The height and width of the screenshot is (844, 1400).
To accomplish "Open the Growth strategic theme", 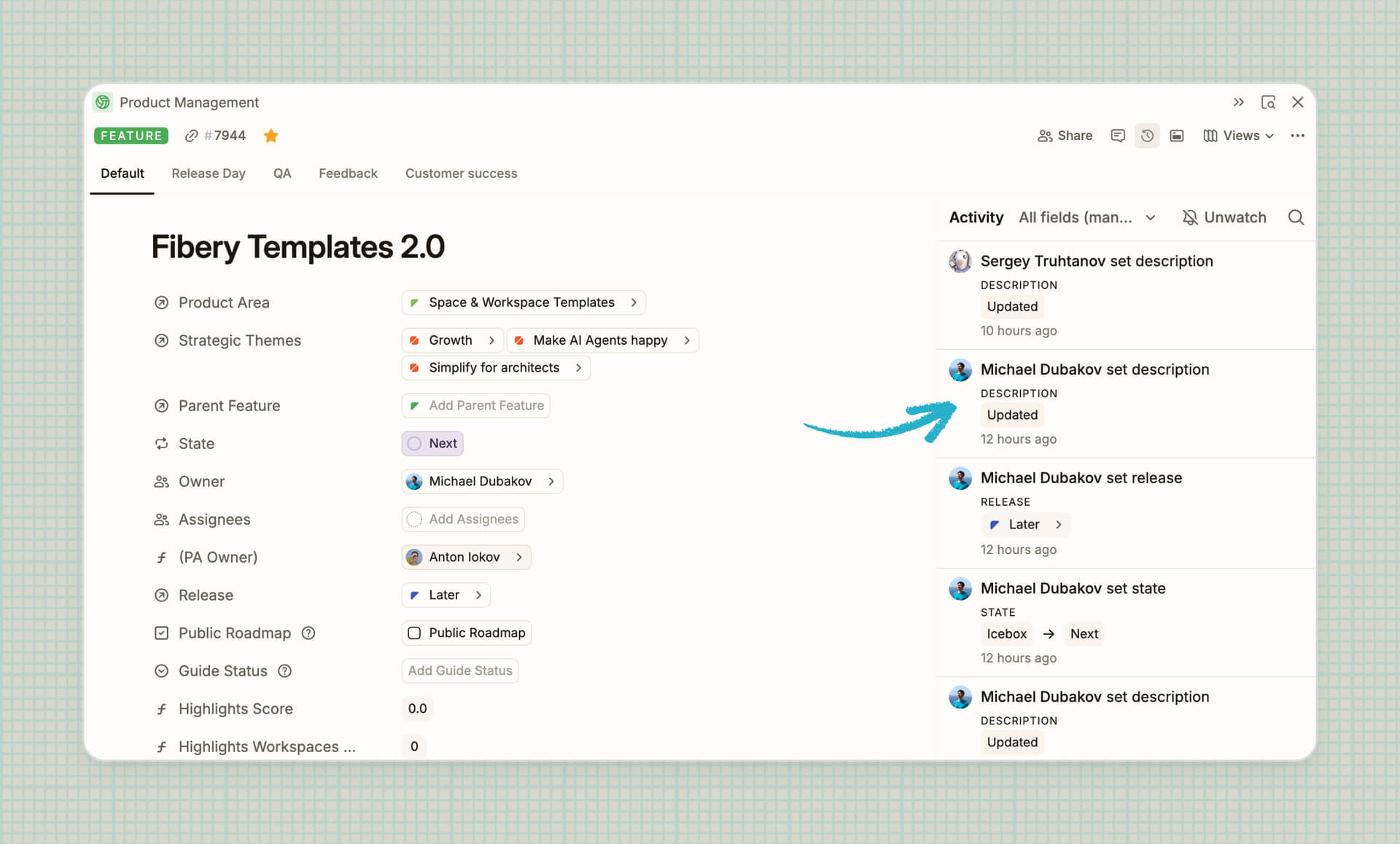I will (452, 340).
